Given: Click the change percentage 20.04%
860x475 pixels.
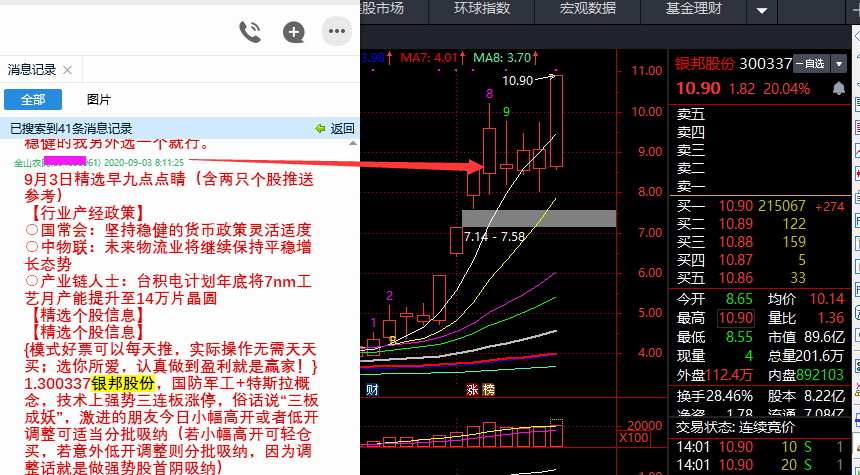Looking at the screenshot, I should pos(787,89).
